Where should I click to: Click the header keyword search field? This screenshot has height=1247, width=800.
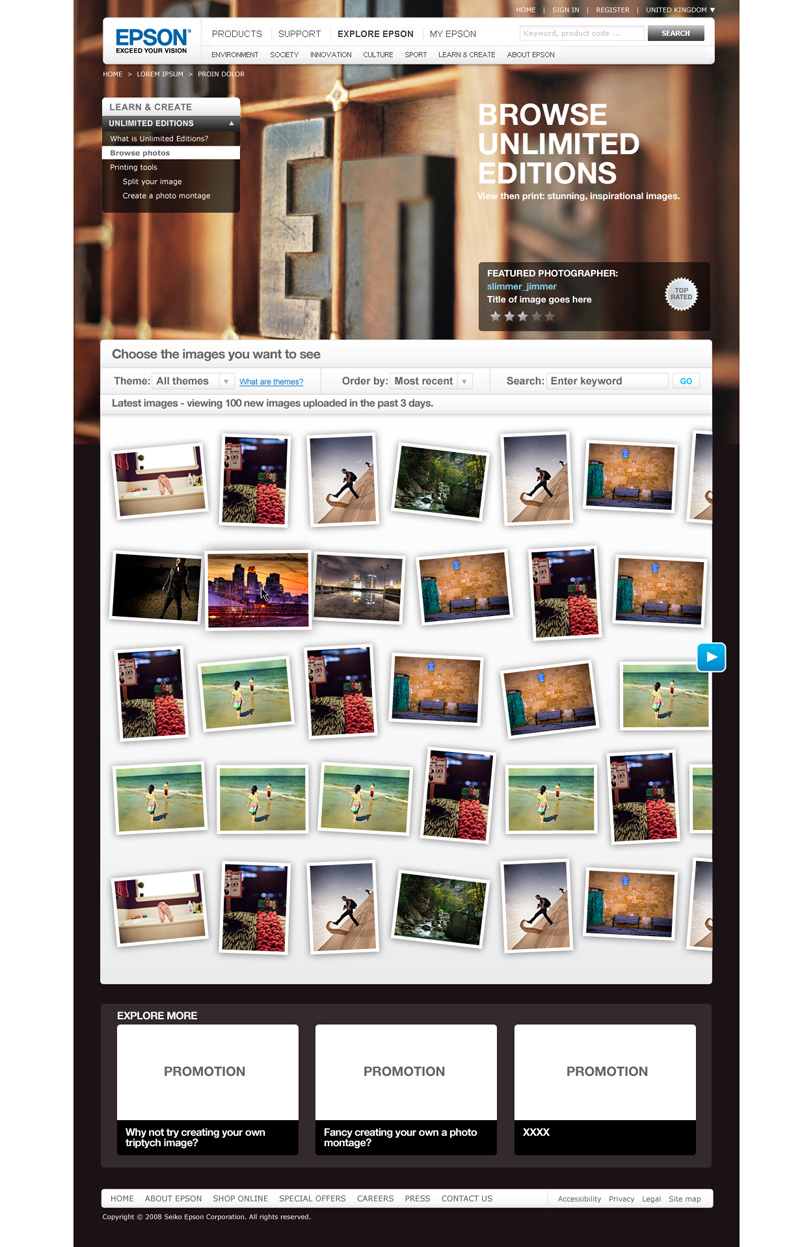pos(582,34)
